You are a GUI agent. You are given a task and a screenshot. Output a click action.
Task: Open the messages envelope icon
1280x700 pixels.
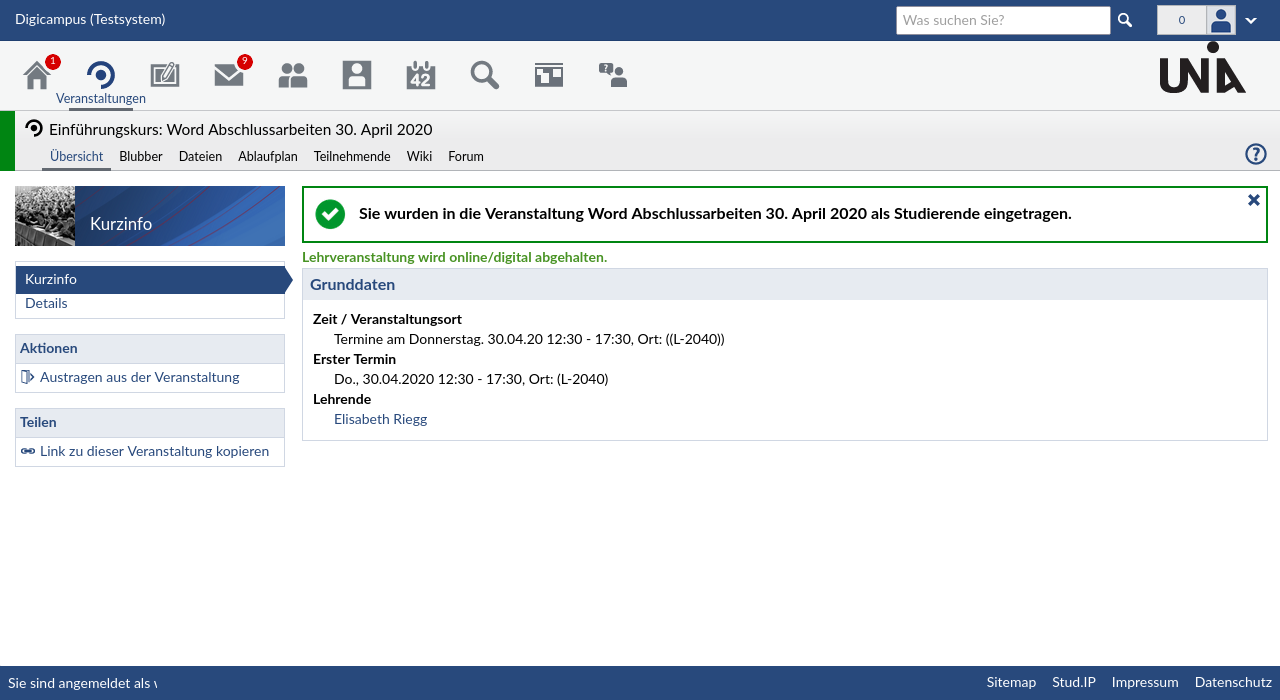click(x=229, y=75)
